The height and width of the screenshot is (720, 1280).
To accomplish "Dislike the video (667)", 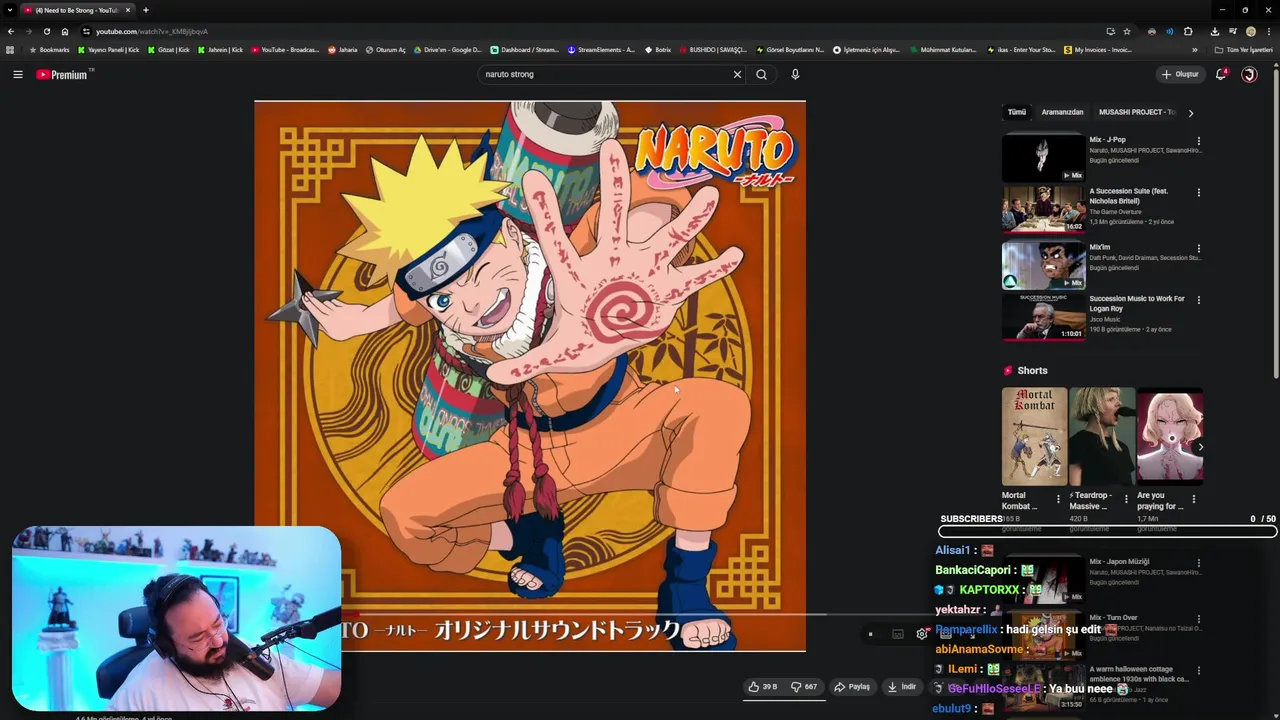I will [x=805, y=687].
